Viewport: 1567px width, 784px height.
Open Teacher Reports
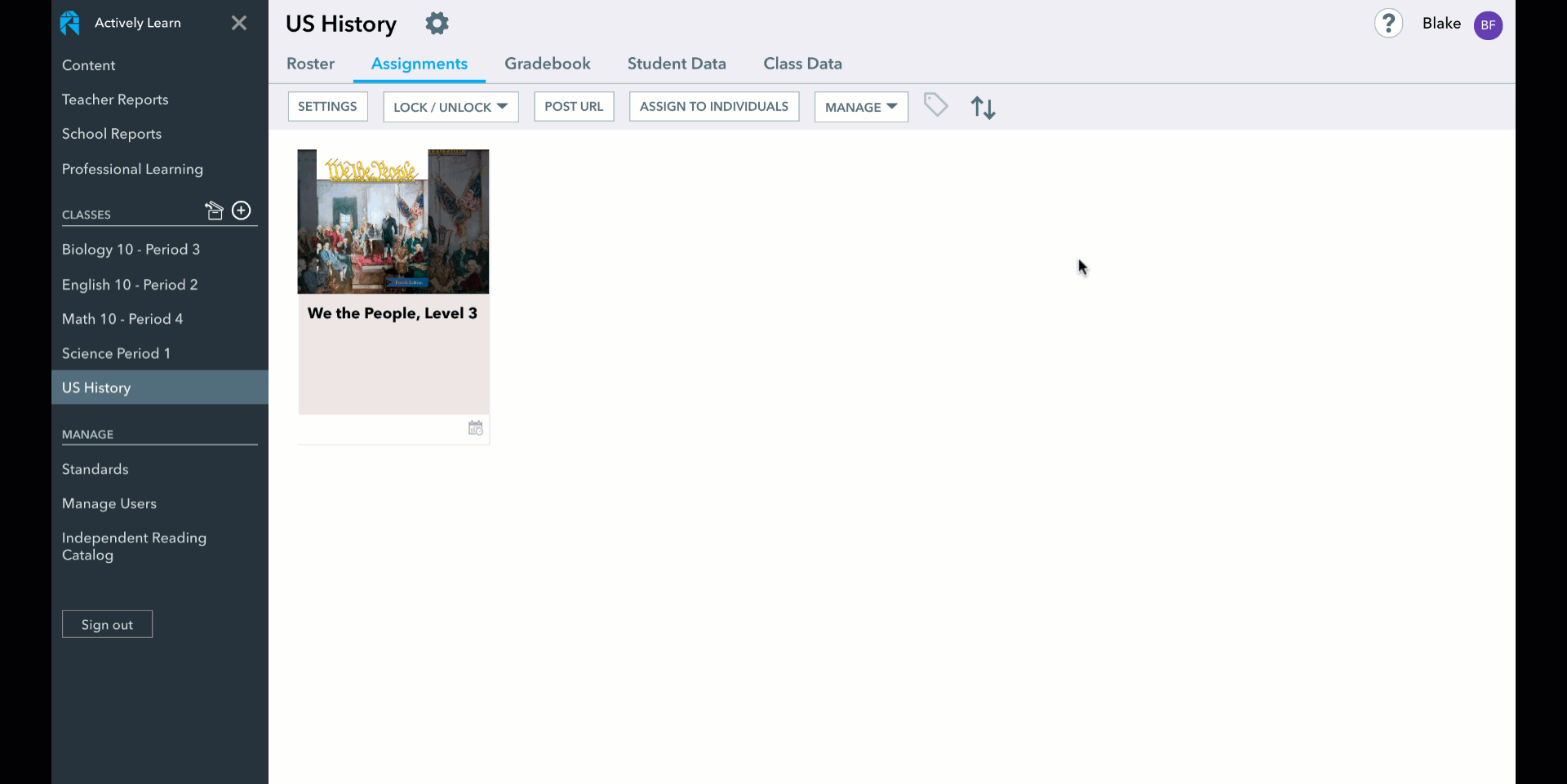tap(115, 100)
